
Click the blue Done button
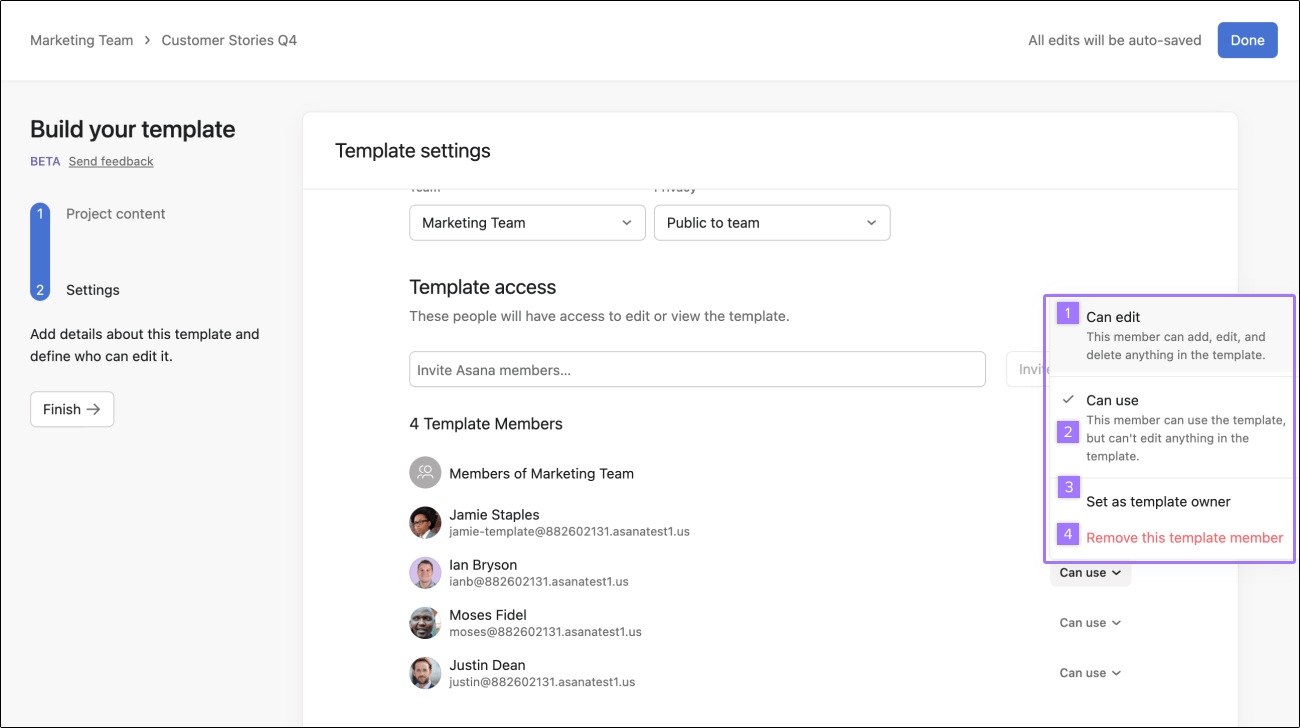[1247, 40]
